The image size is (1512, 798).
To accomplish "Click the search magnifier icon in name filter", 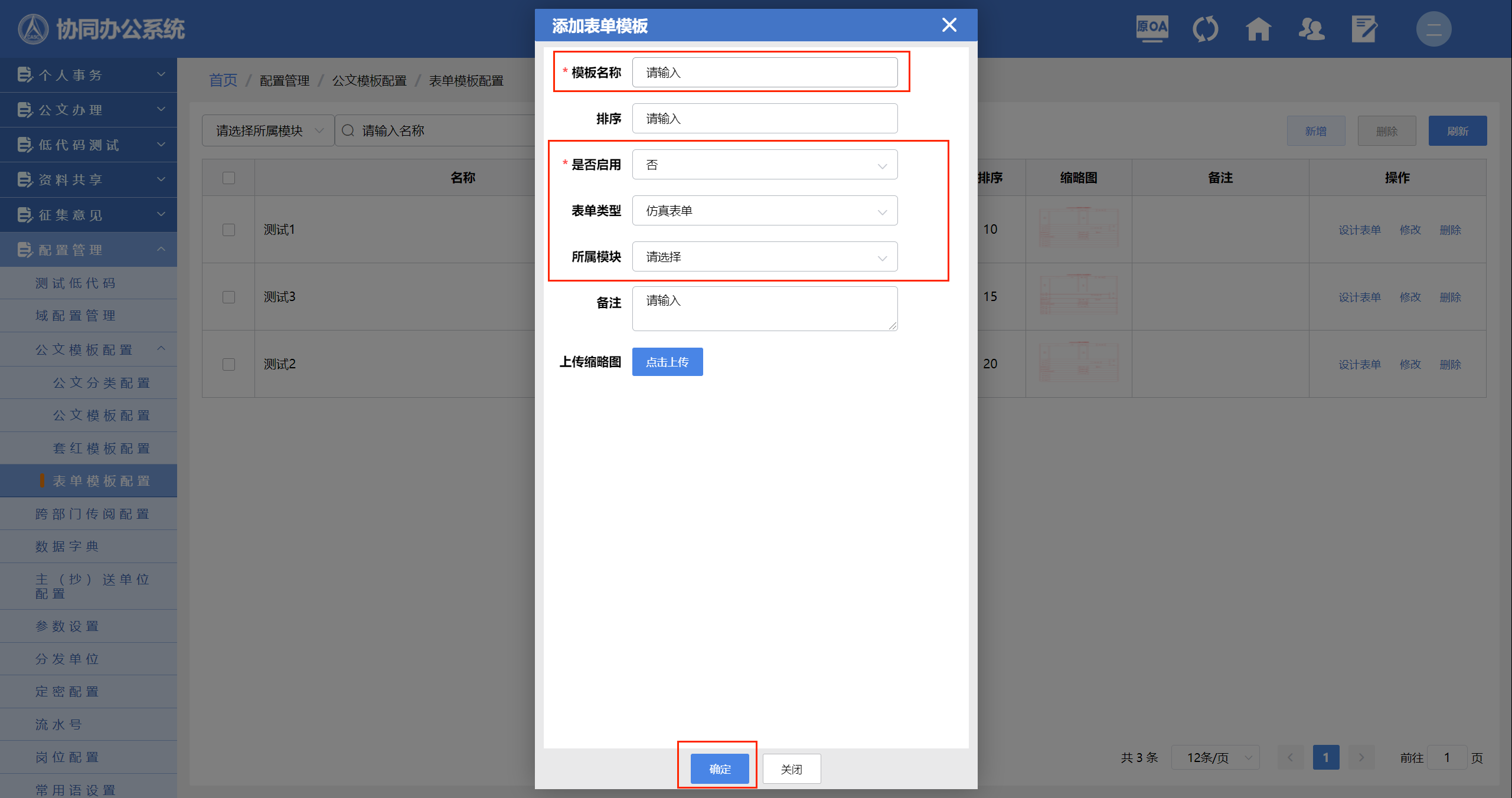I will tap(348, 130).
